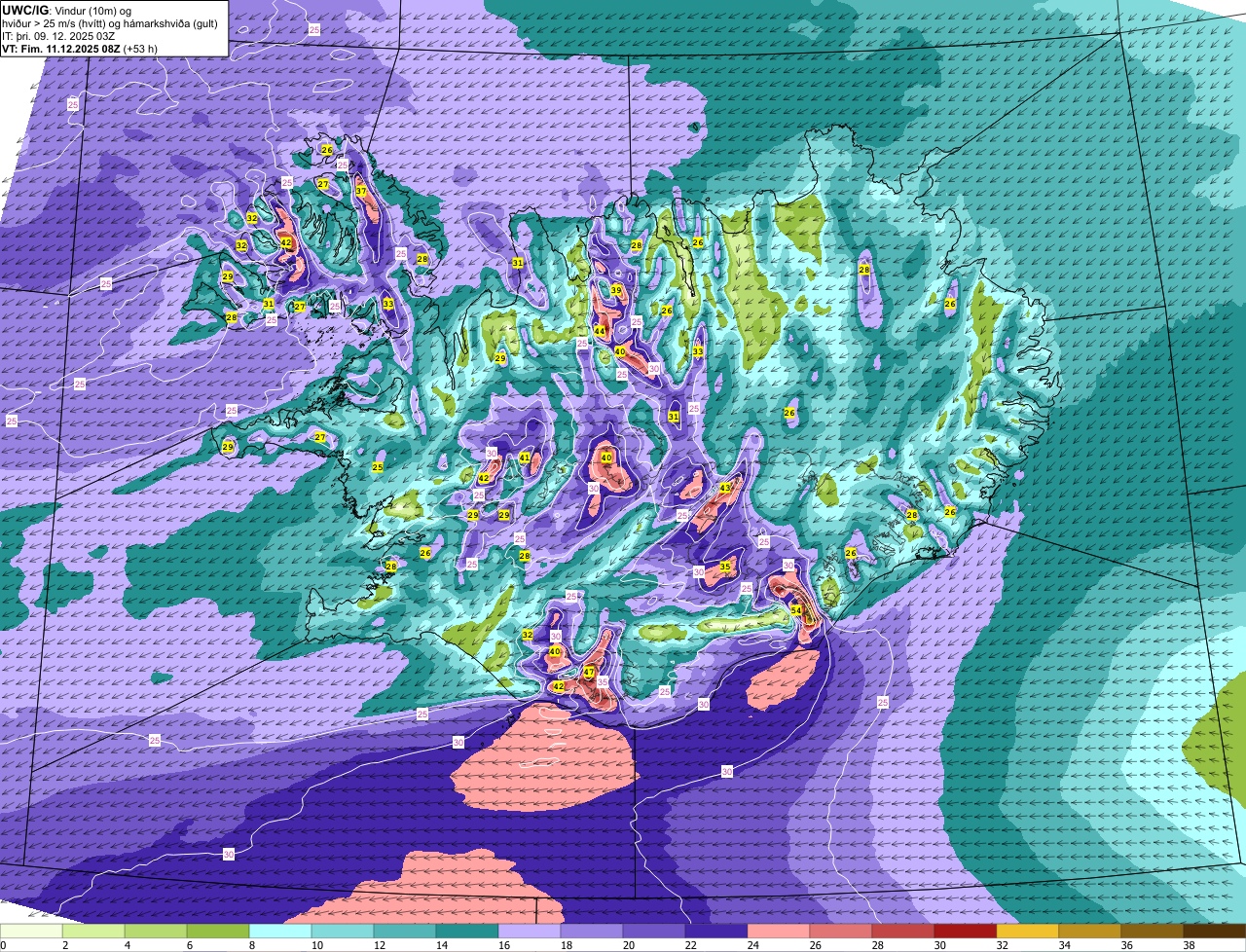
Task: Click the 2–4 m/s legend color swatch
Action: pyautogui.click(x=95, y=931)
